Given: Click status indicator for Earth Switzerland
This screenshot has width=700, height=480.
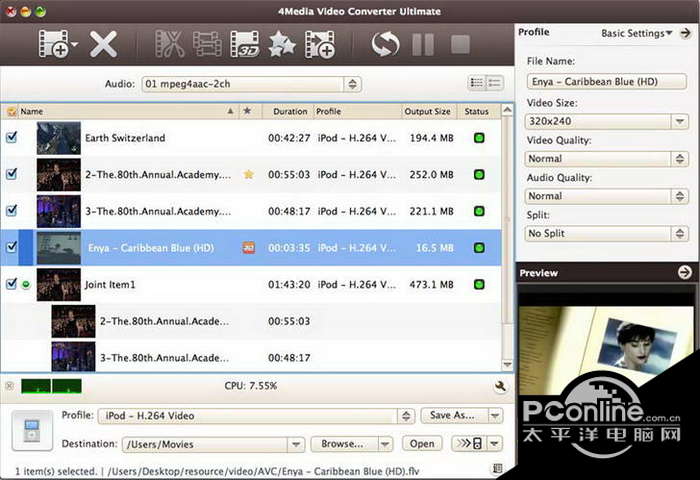Looking at the screenshot, I should click(x=479, y=138).
